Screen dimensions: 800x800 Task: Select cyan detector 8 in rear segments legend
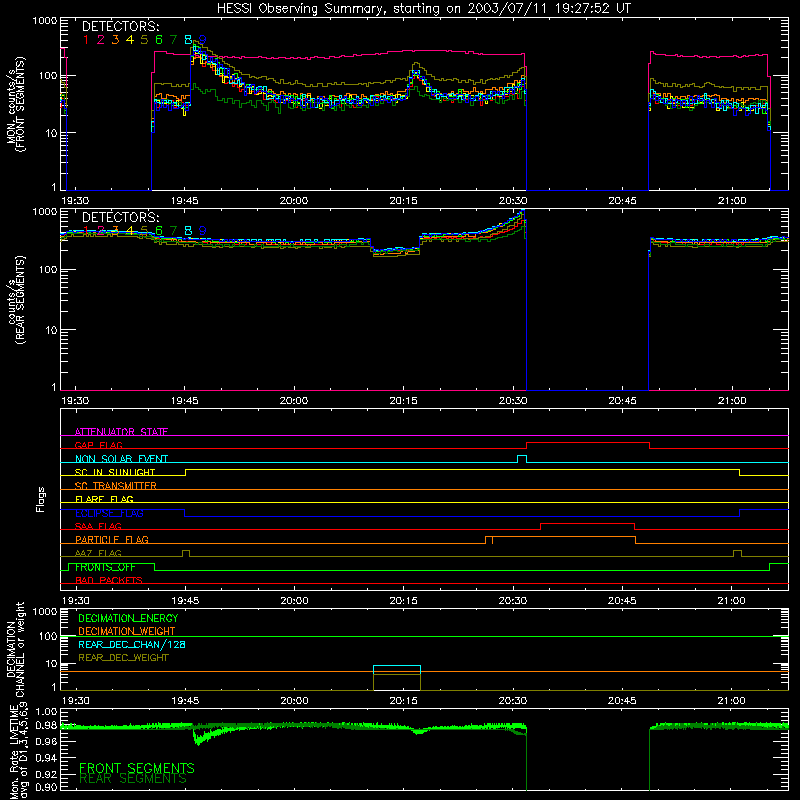tap(188, 231)
